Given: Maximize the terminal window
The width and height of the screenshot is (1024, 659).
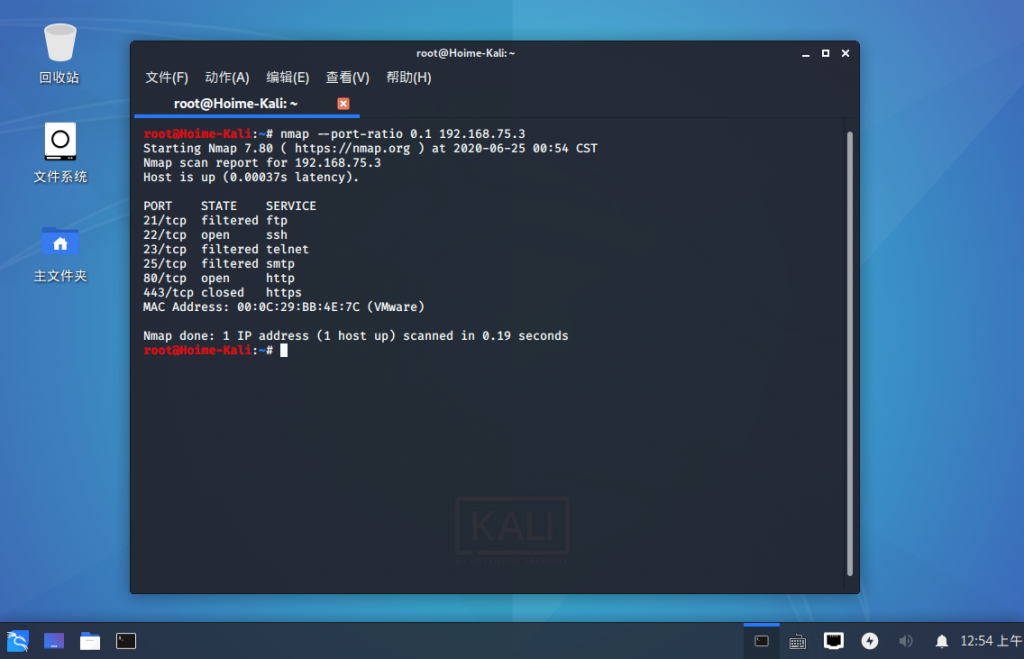Looking at the screenshot, I should click(825, 53).
